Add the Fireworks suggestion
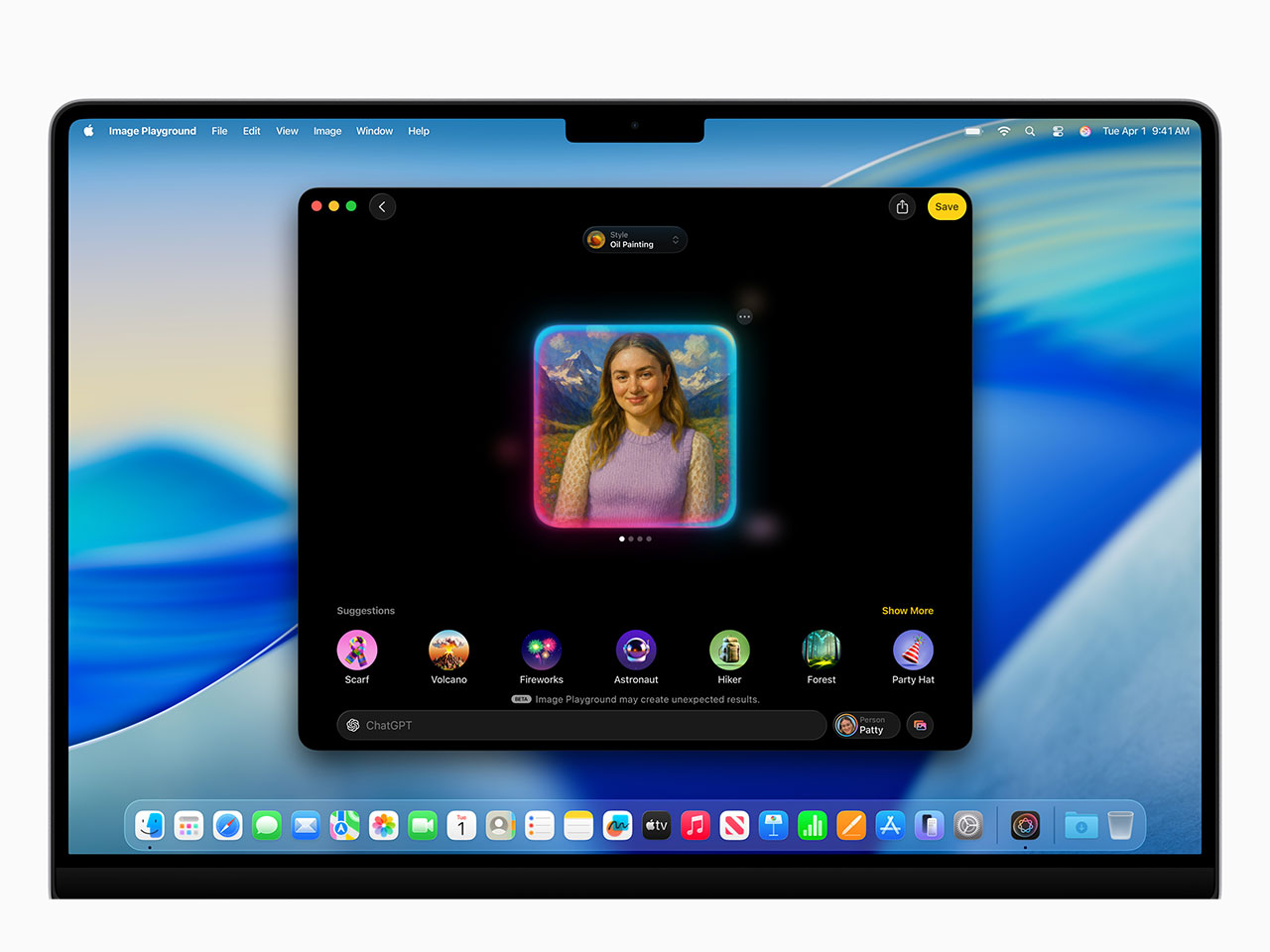The image size is (1270, 952). point(542,651)
